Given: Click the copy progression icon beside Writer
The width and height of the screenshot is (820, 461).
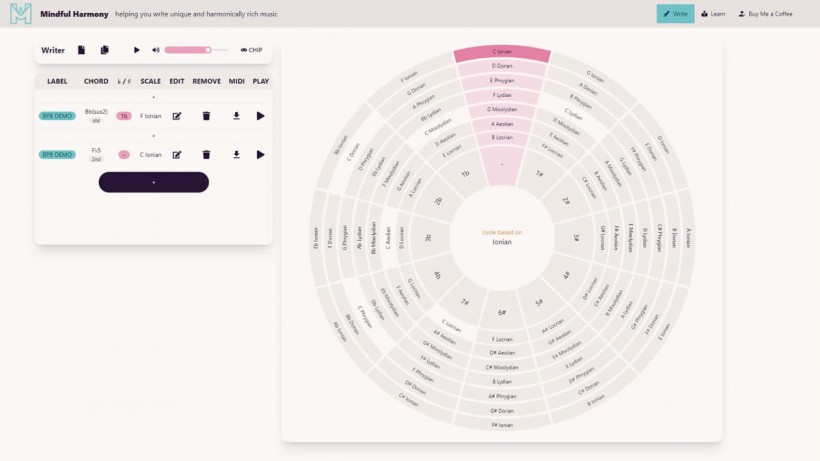Looking at the screenshot, I should pyautogui.click(x=105, y=50).
